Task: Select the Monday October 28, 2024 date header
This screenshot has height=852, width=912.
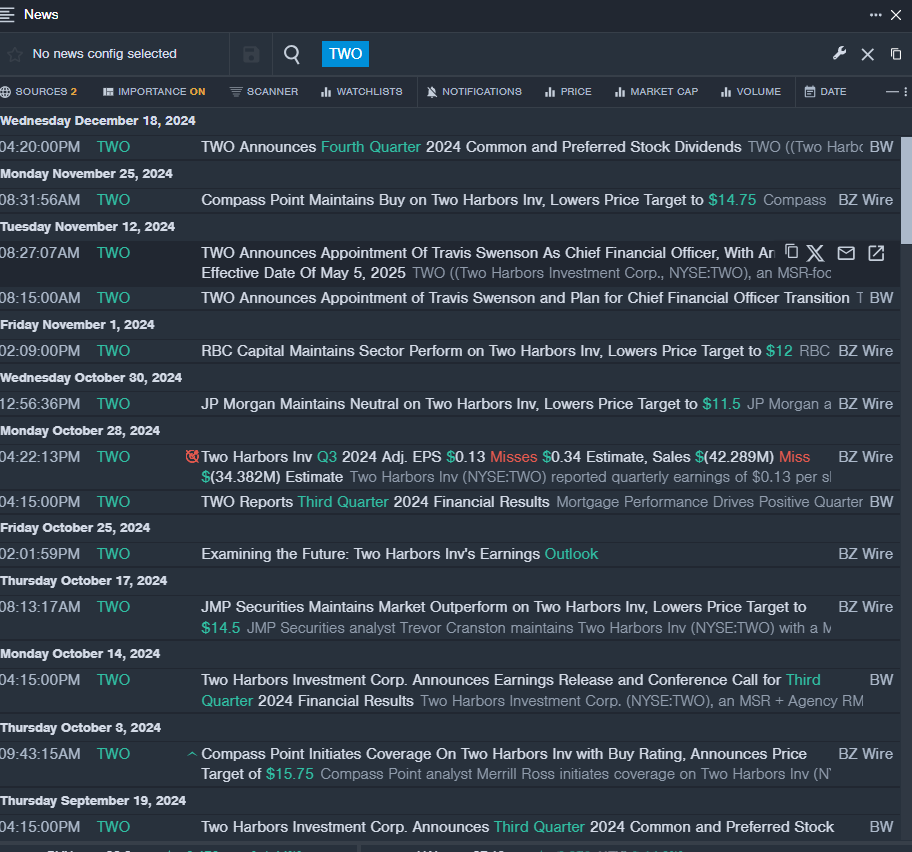Action: 80,431
